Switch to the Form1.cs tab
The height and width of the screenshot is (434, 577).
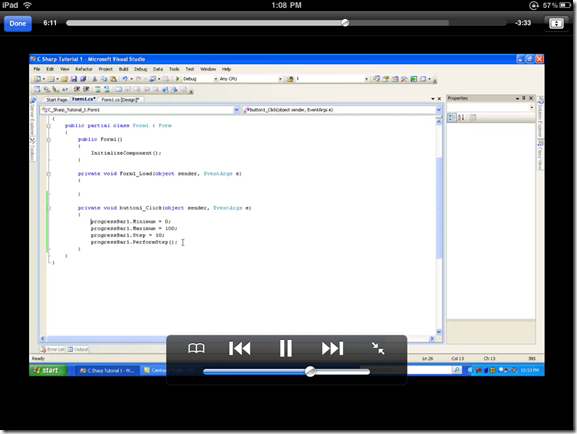(x=84, y=99)
